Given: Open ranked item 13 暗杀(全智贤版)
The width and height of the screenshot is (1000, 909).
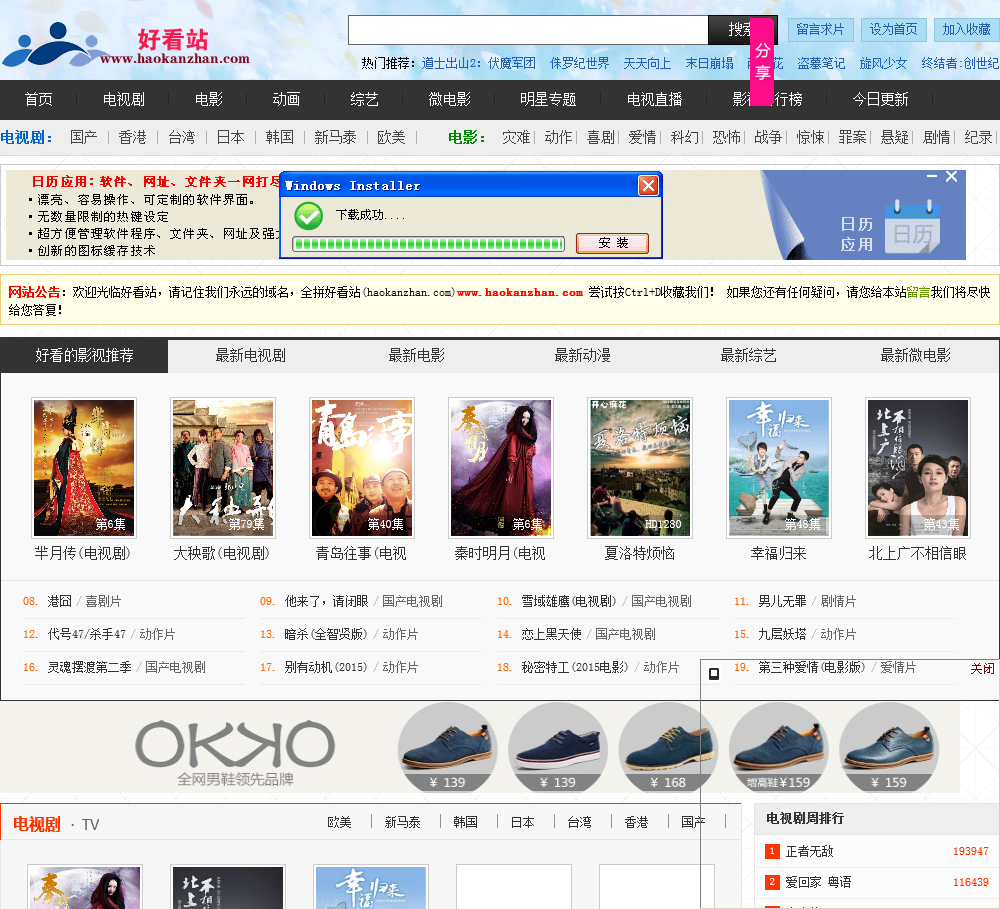Looking at the screenshot, I should pos(326,635).
